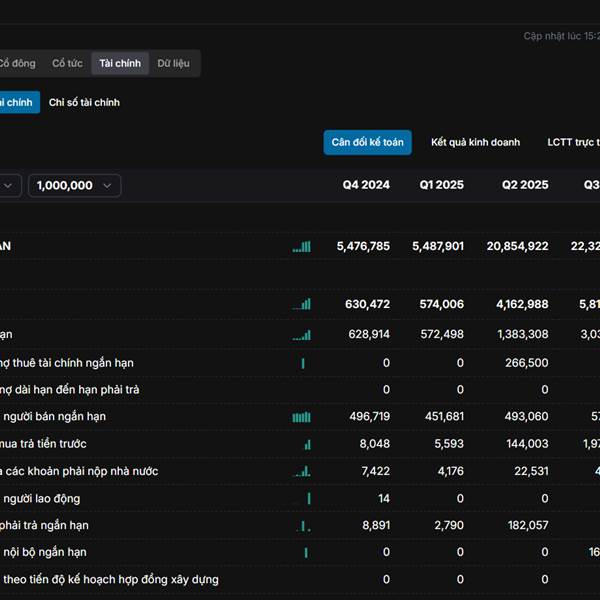The width and height of the screenshot is (600, 600).
Task: Switch to Chỉ số tài chính view
Action: (x=84, y=102)
